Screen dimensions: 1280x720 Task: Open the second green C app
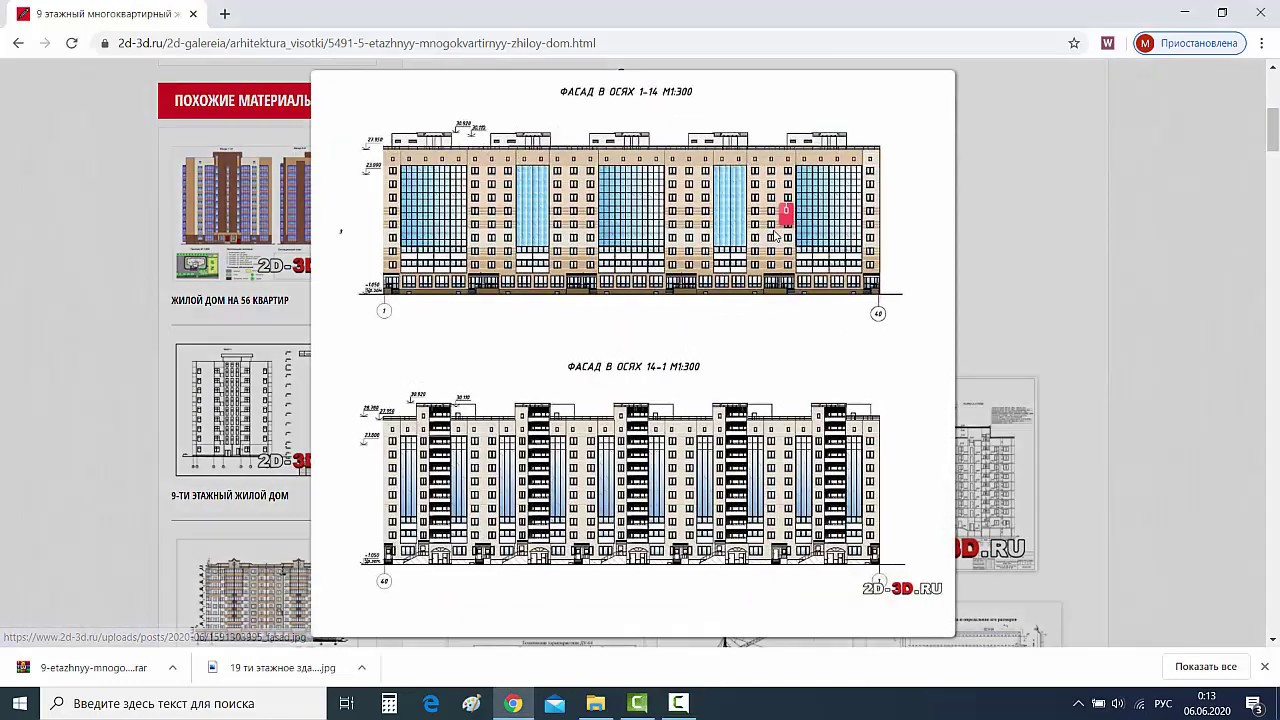pyautogui.click(x=678, y=703)
